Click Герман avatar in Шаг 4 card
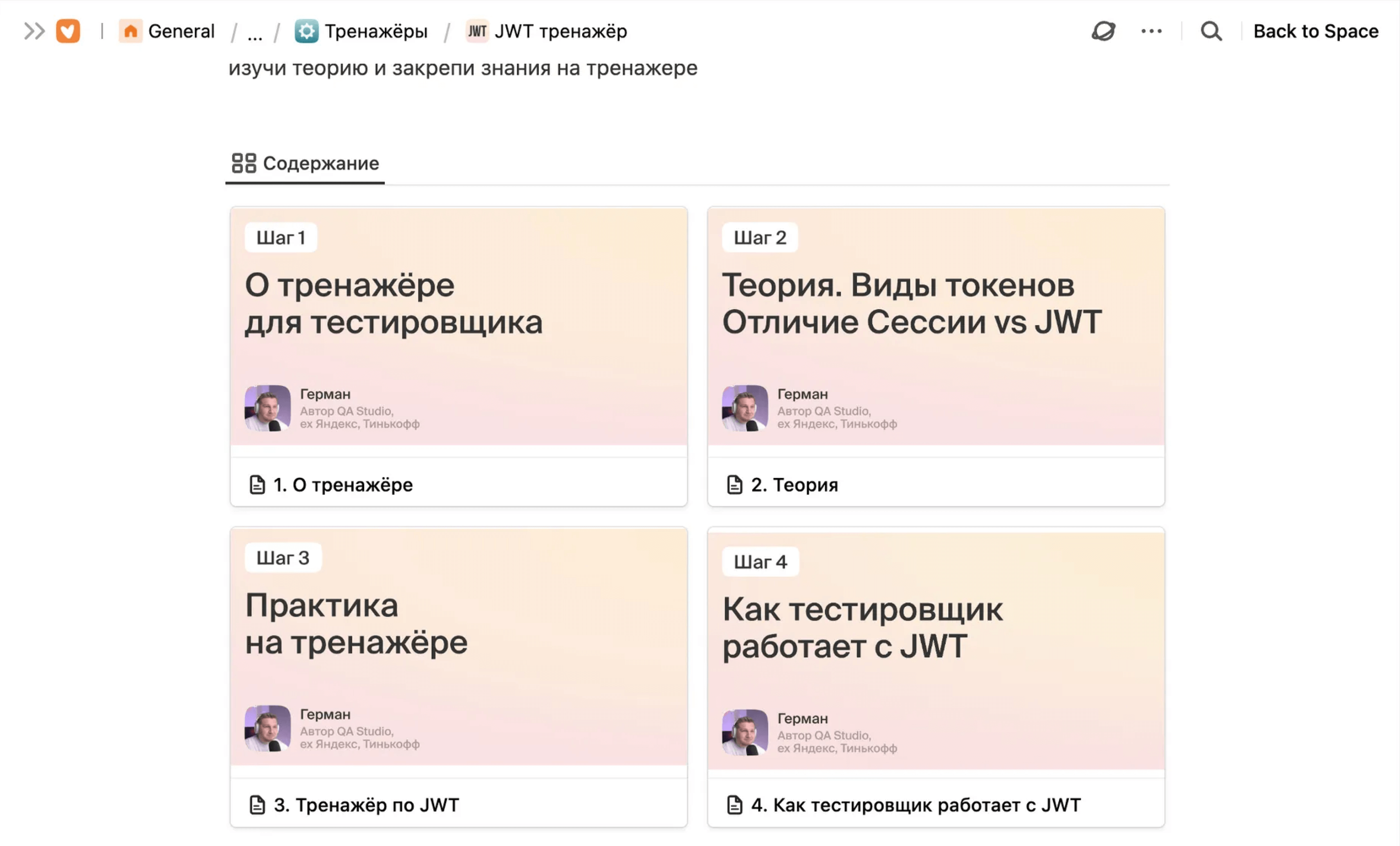Image resolution: width=1400 pixels, height=846 pixels. coord(744,732)
